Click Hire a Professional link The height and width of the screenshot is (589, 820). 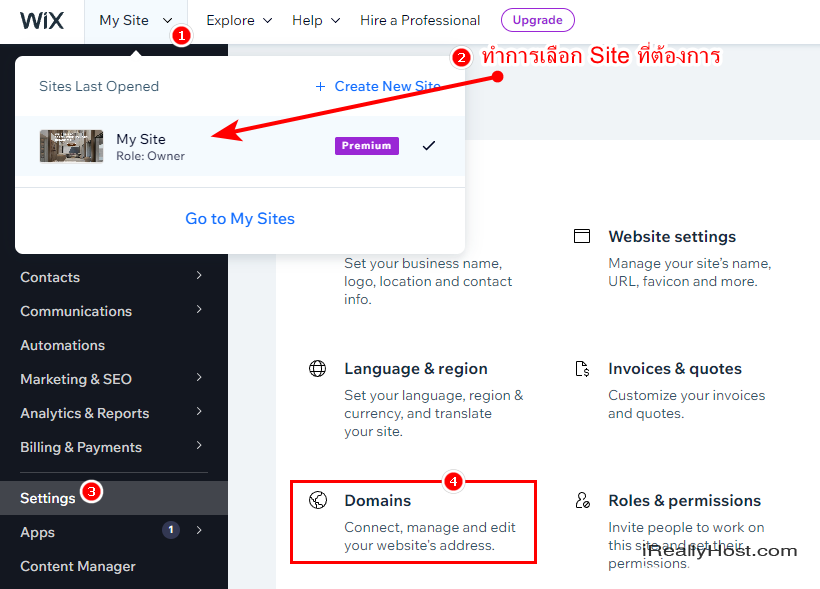tap(420, 20)
